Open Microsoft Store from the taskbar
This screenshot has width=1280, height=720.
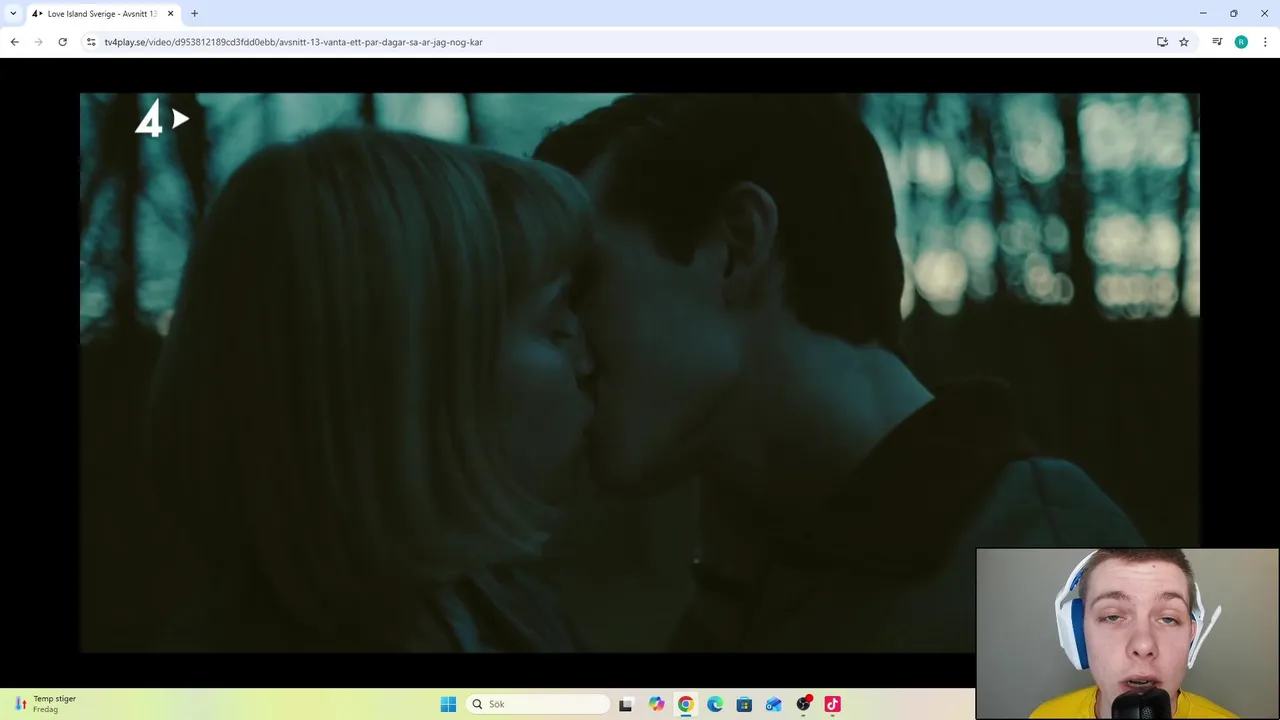744,704
